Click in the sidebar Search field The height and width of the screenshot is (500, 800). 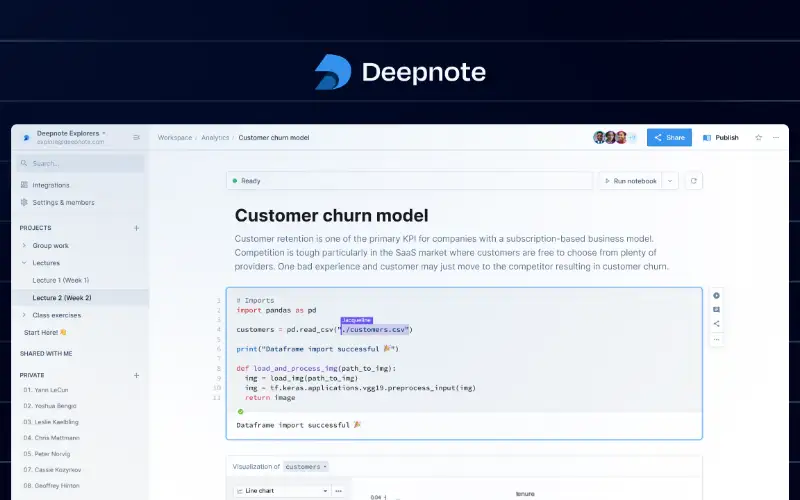pyautogui.click(x=80, y=163)
